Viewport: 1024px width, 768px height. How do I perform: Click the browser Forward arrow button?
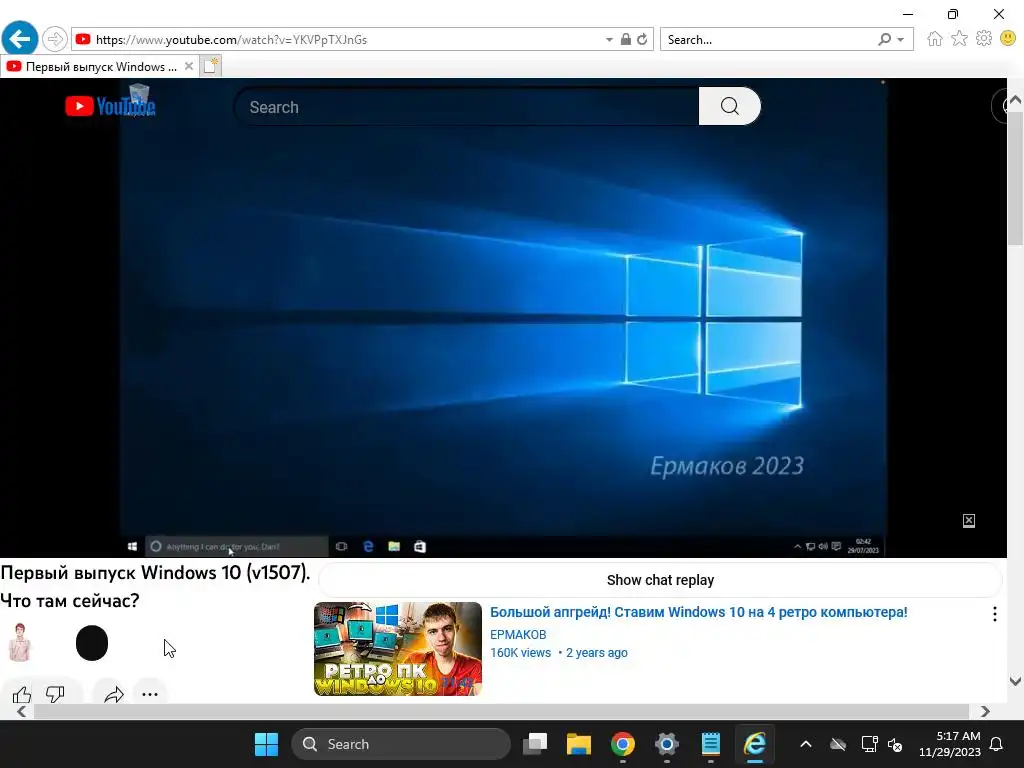coord(55,39)
